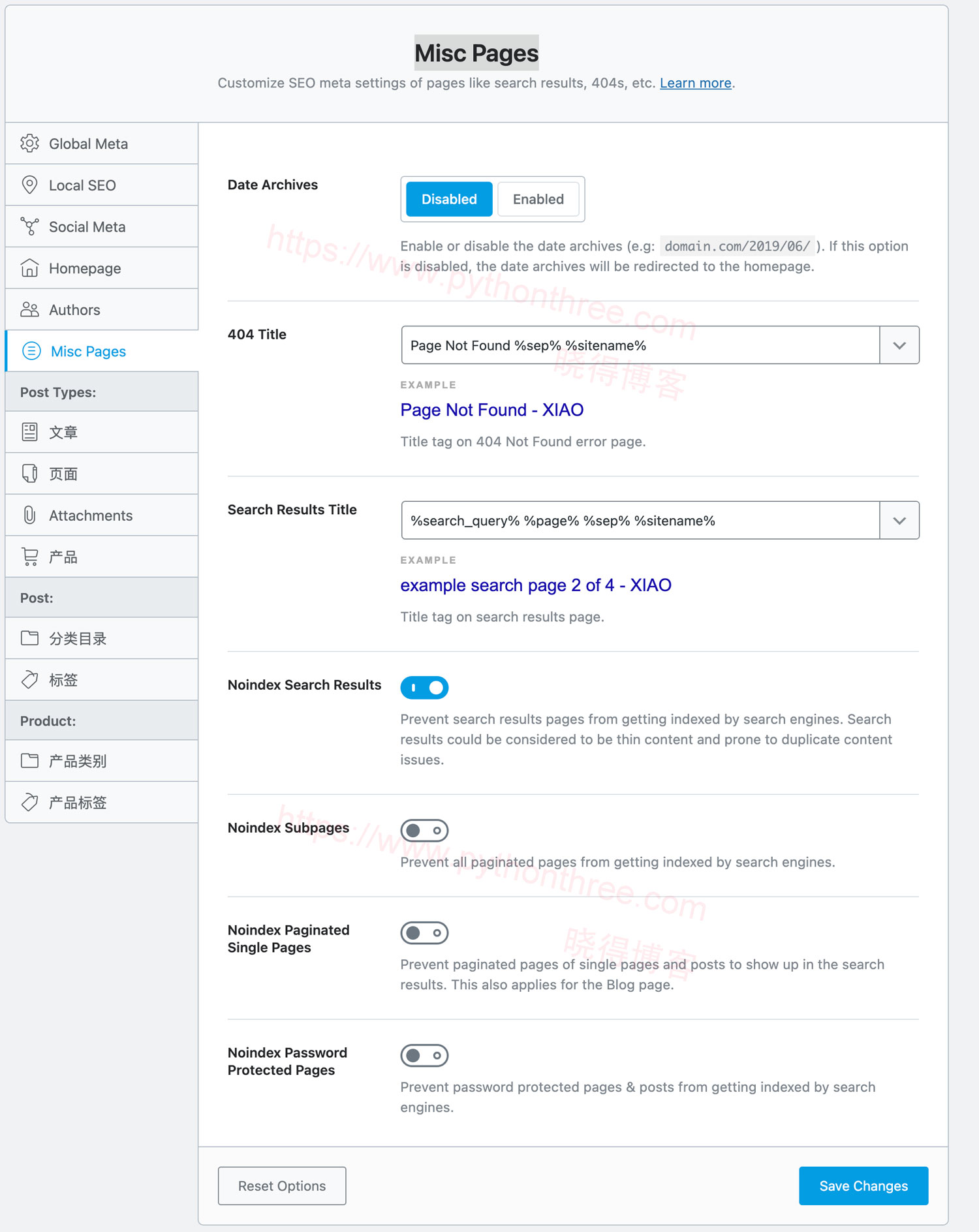Toggle Noindex Paginated Single Pages on
979x1232 pixels.
click(x=424, y=933)
